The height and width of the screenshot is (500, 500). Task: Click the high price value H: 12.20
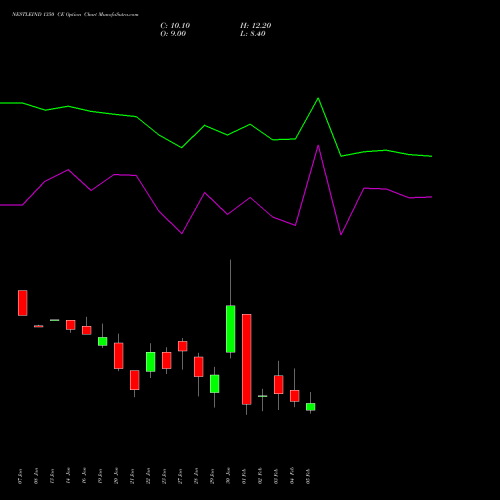255,26
